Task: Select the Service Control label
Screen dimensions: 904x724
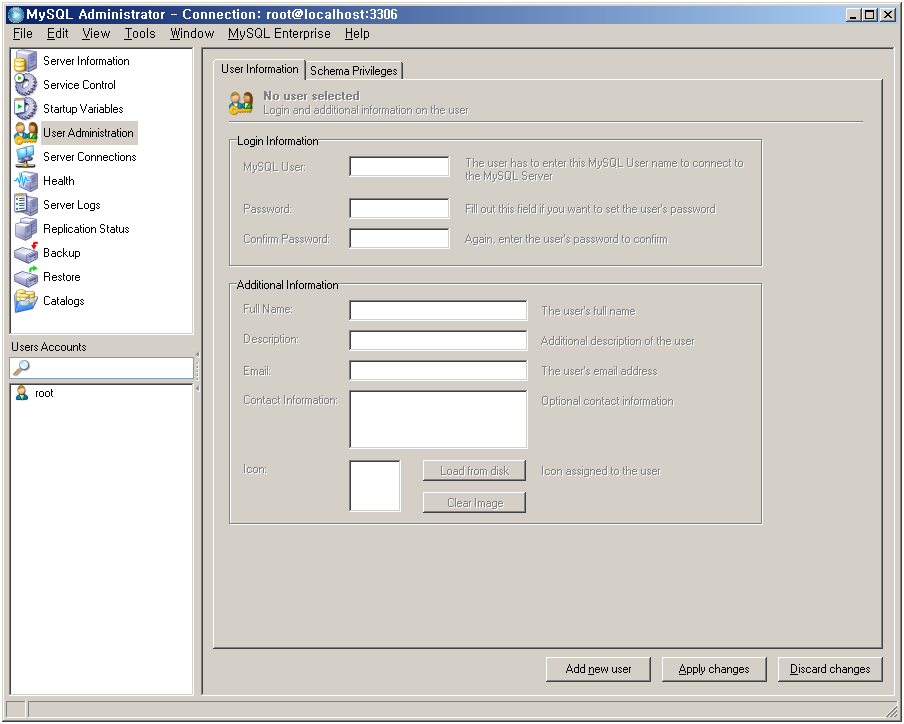Action: point(80,85)
